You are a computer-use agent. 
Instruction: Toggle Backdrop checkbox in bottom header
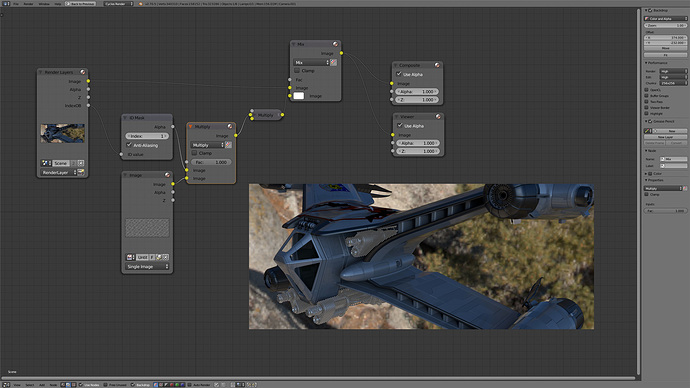click(x=133, y=384)
